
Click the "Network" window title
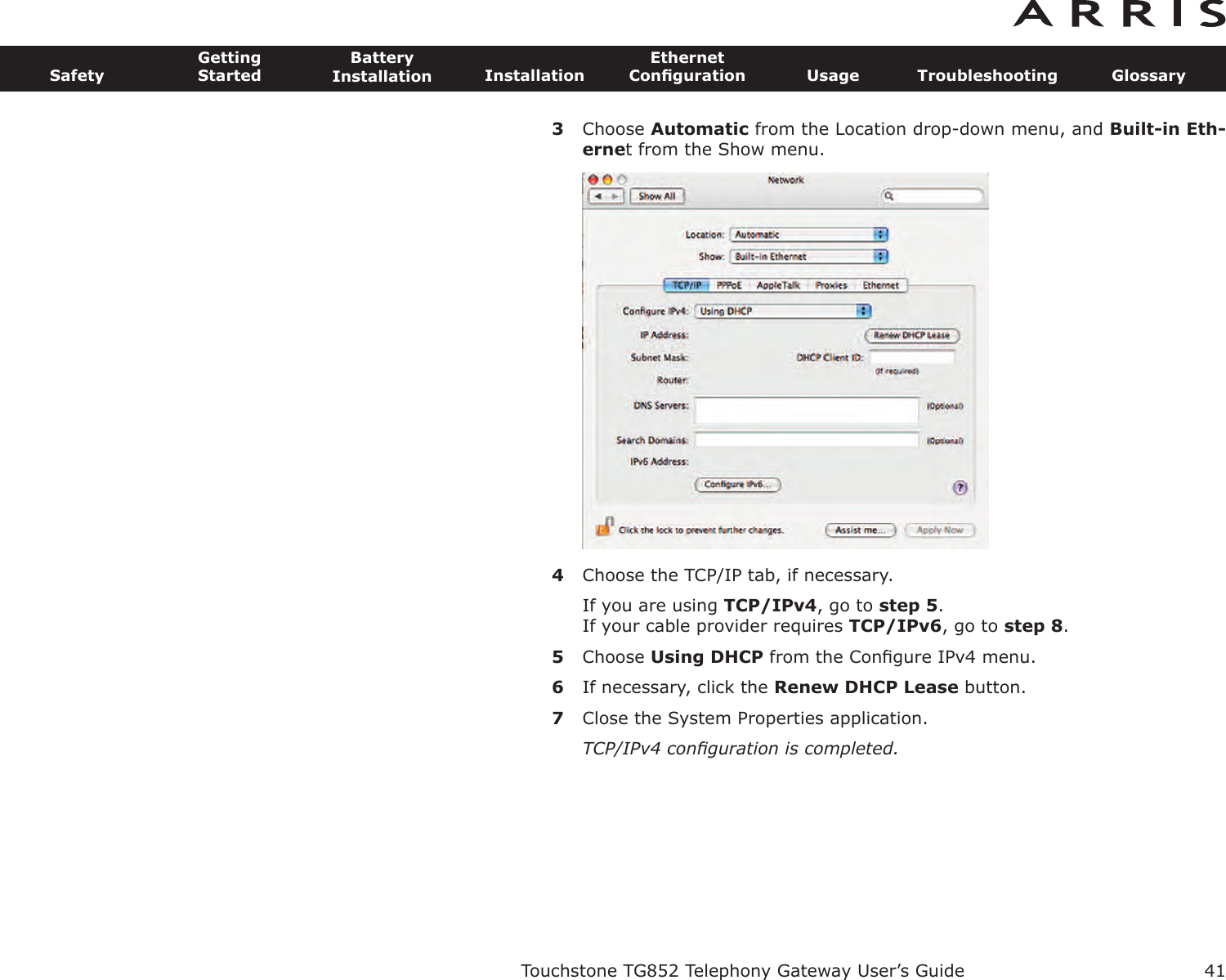point(785,180)
